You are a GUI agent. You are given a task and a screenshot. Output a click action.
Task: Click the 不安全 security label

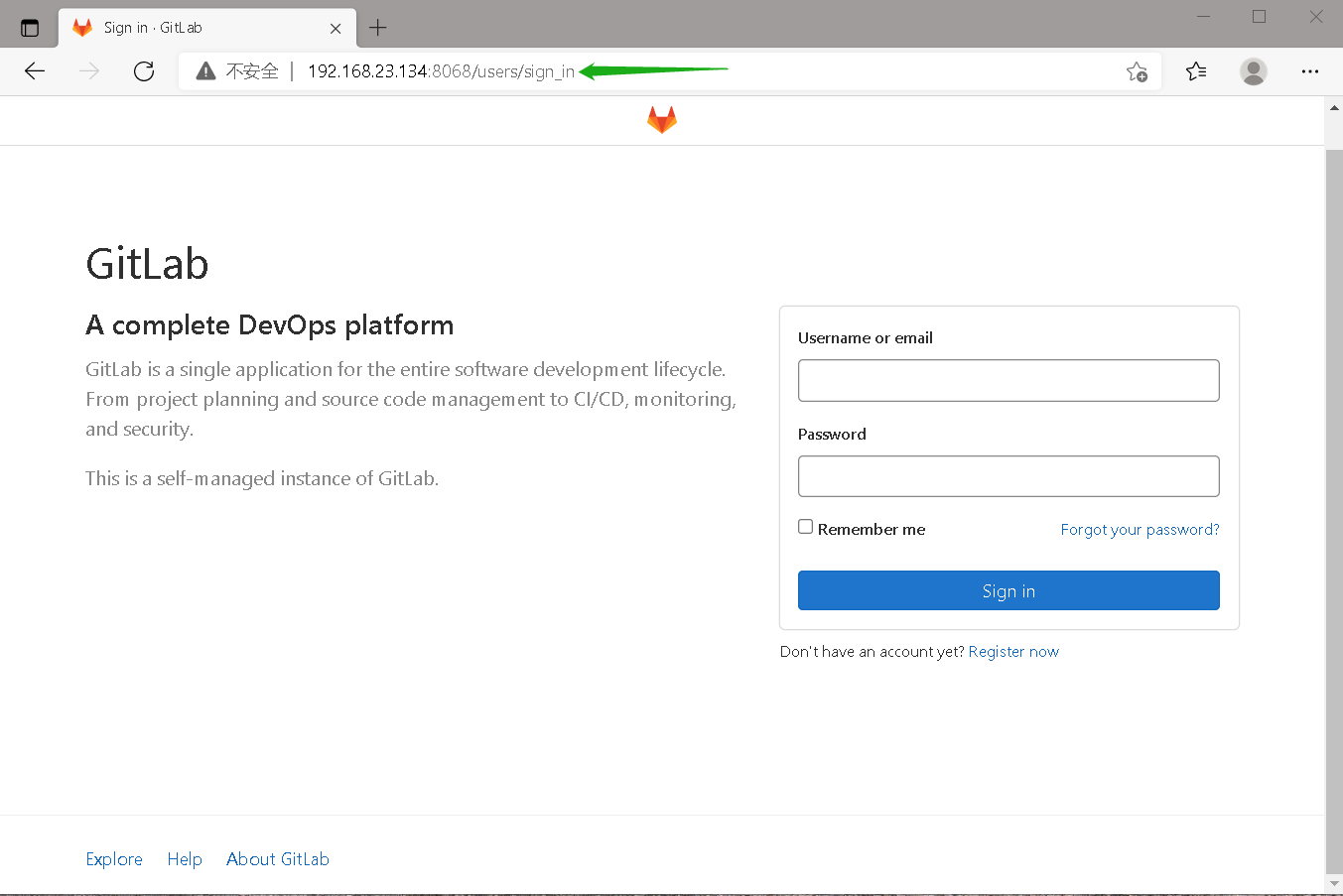pyautogui.click(x=252, y=71)
